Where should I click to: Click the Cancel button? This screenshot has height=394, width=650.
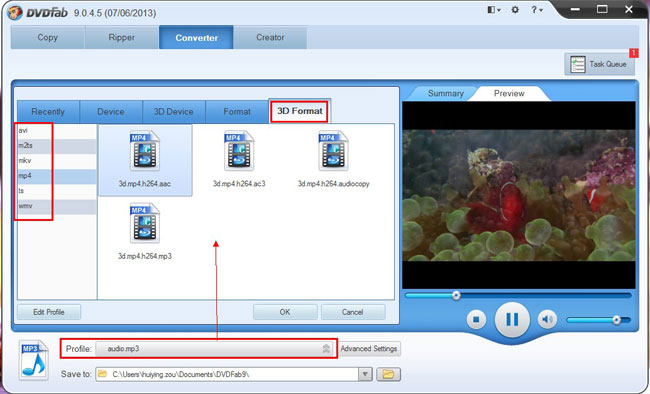click(353, 312)
